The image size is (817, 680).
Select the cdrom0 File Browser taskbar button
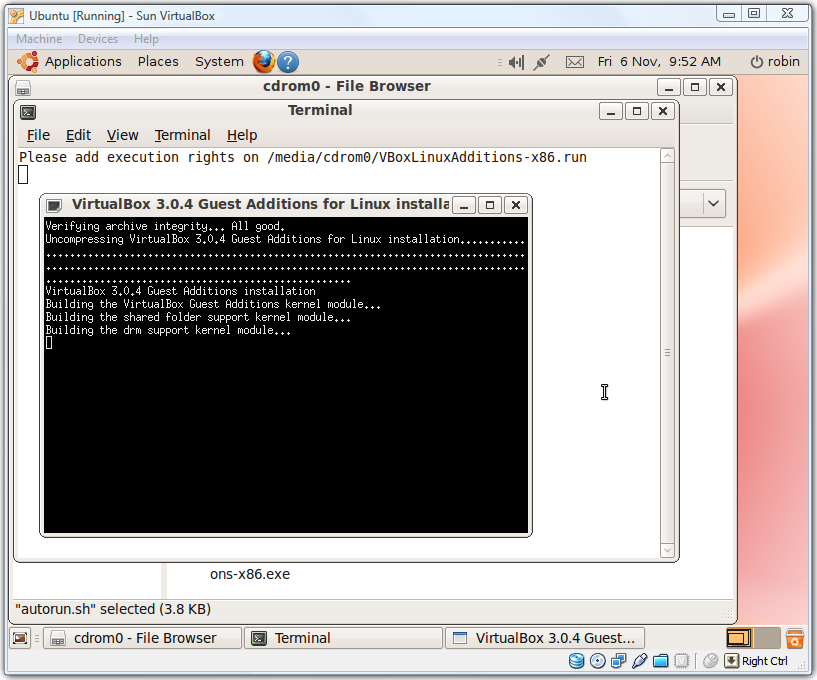tap(142, 637)
